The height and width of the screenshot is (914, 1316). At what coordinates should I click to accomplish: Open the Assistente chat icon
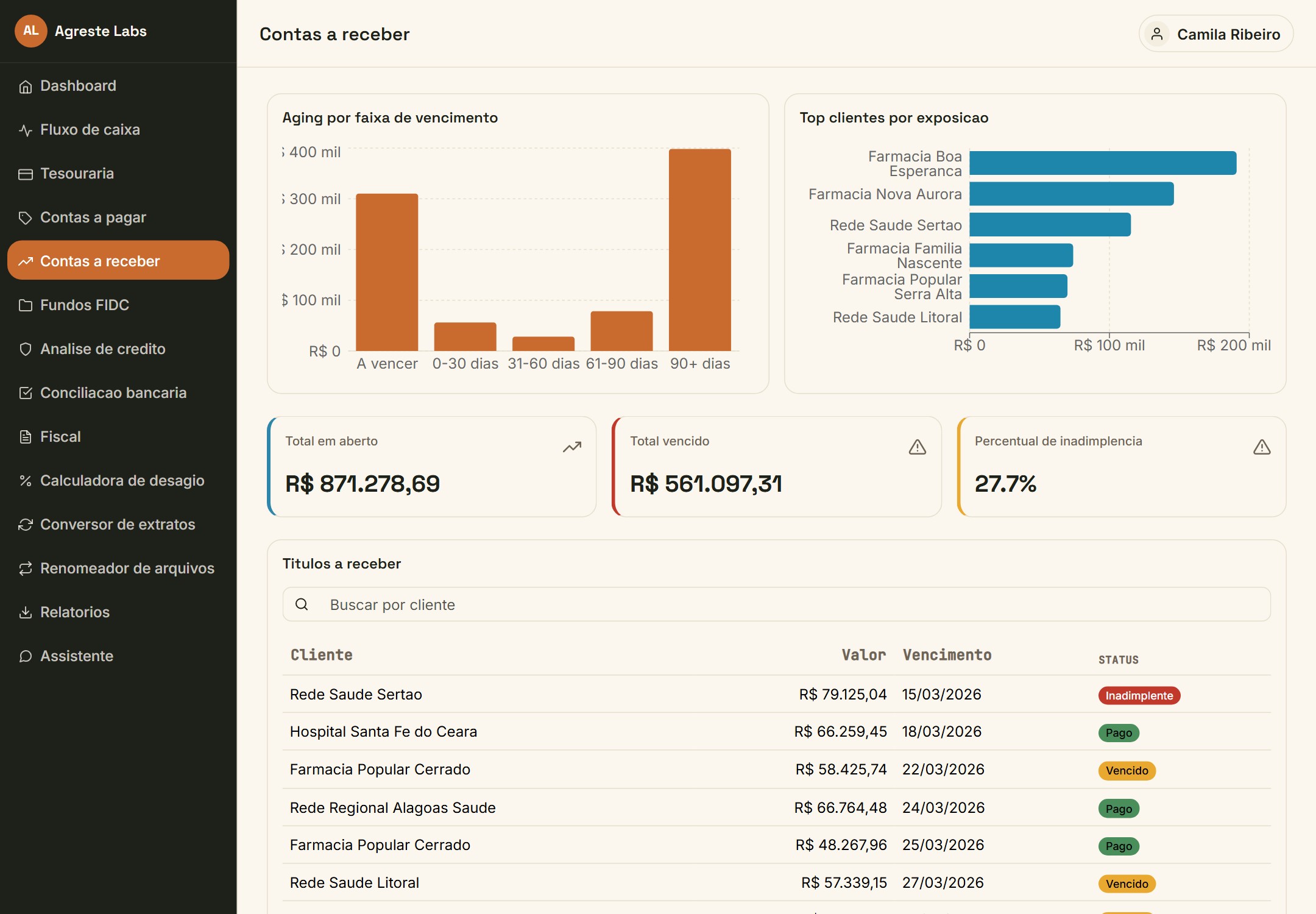25,656
